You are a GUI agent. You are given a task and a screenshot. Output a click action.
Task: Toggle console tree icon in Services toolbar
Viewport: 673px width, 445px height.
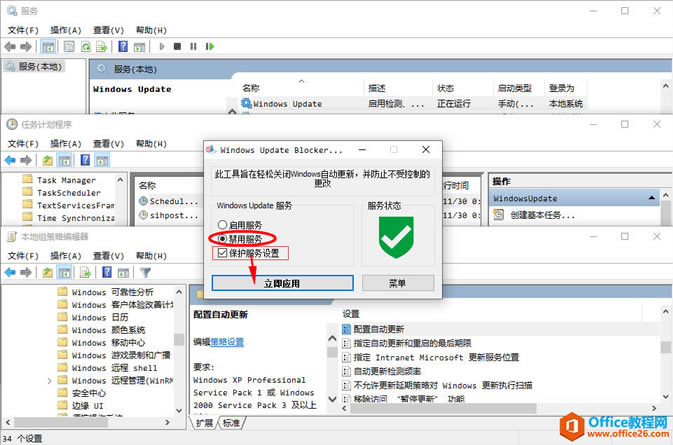(x=48, y=46)
